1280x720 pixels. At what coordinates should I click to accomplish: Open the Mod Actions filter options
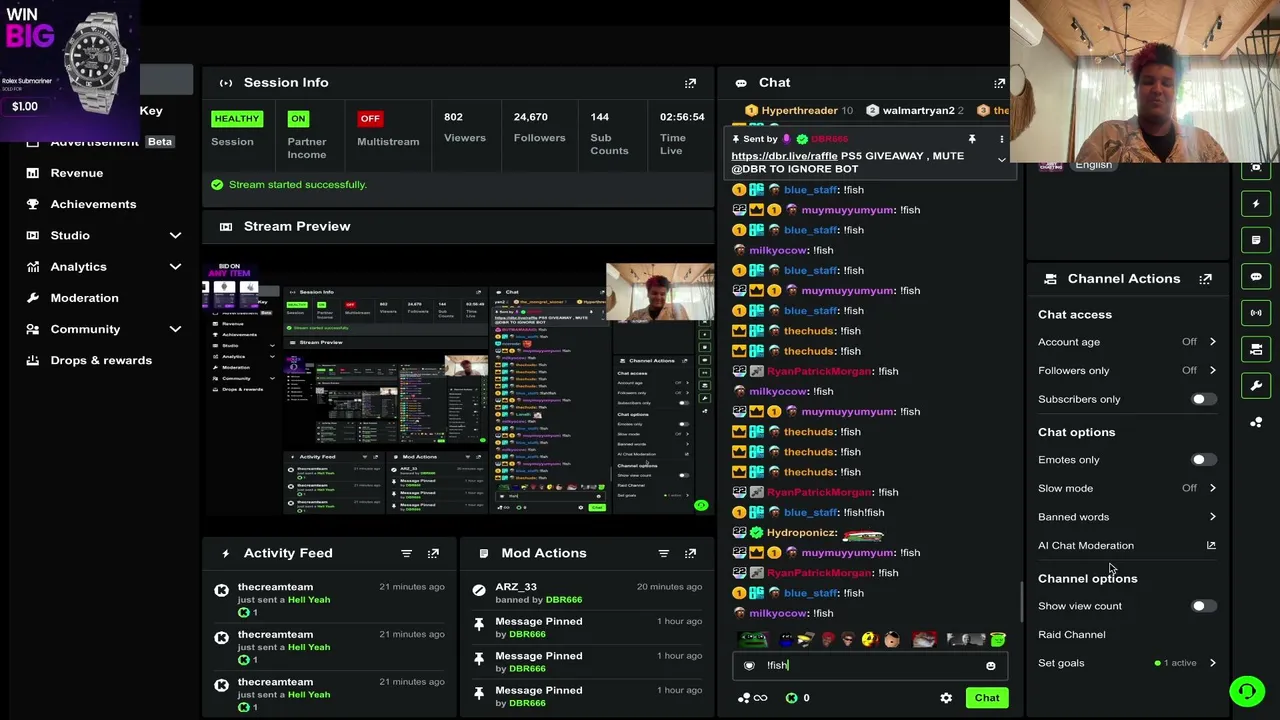[663, 553]
